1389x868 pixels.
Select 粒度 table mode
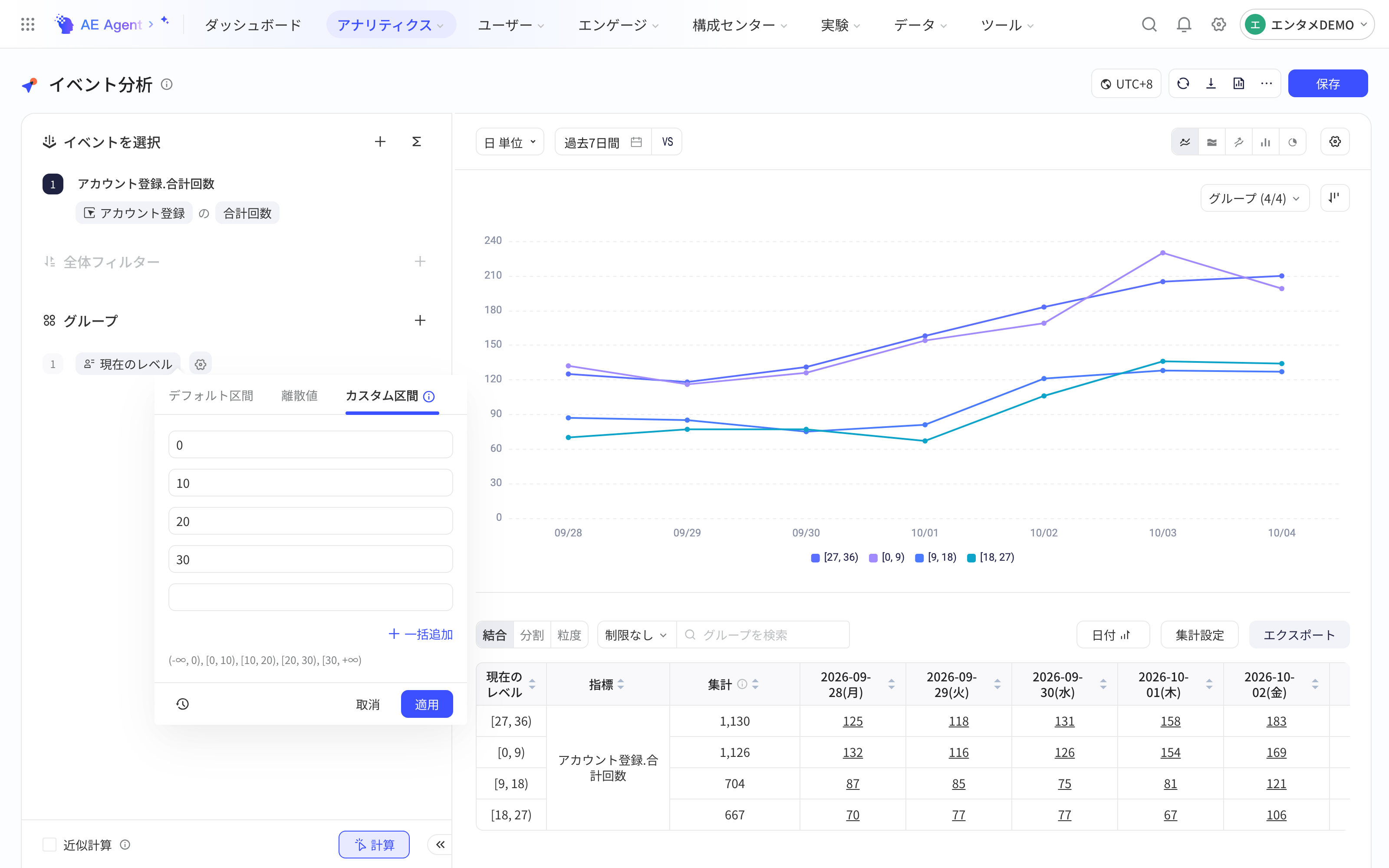569,635
